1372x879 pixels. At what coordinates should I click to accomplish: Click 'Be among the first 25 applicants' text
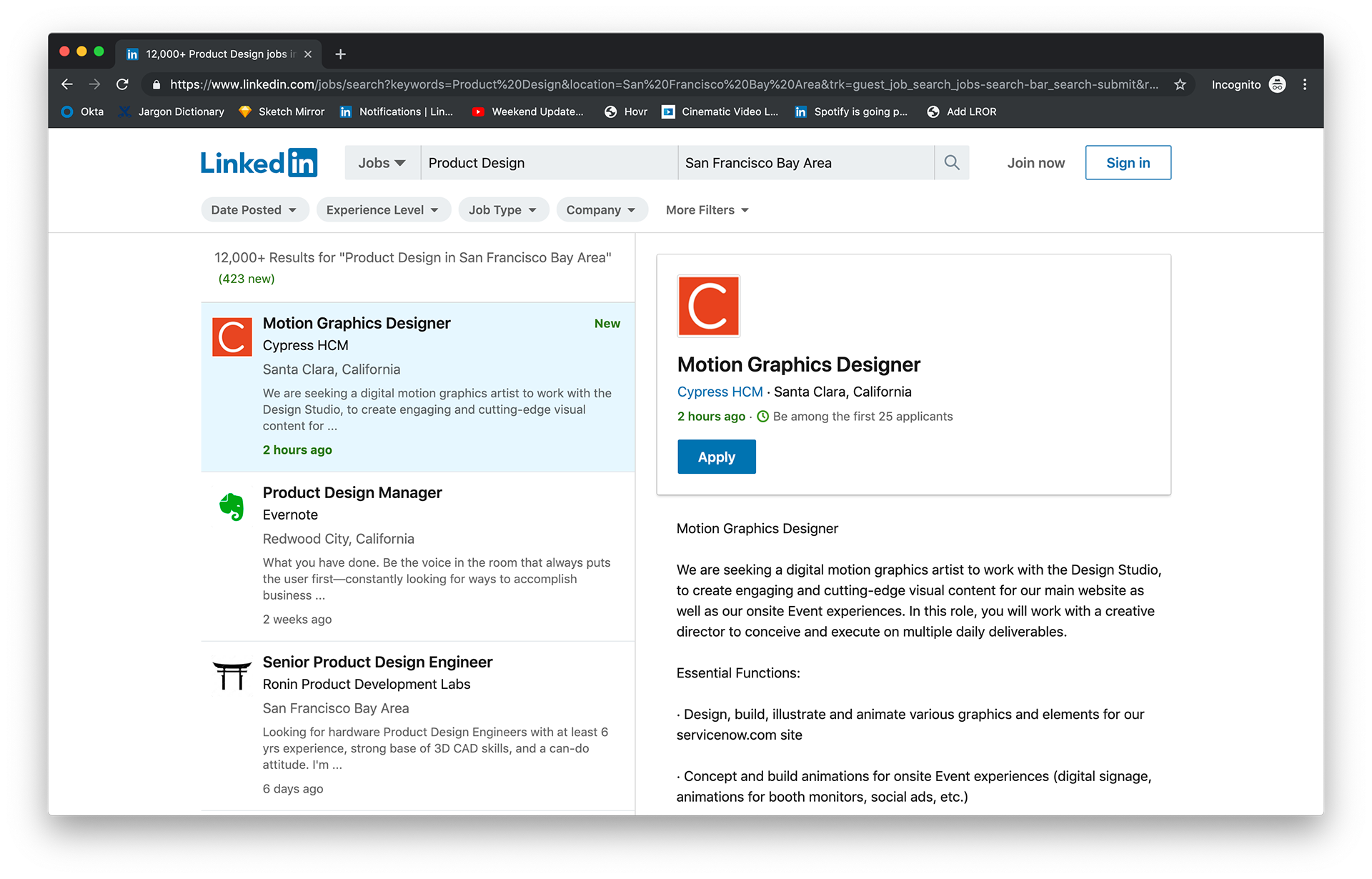pos(863,417)
